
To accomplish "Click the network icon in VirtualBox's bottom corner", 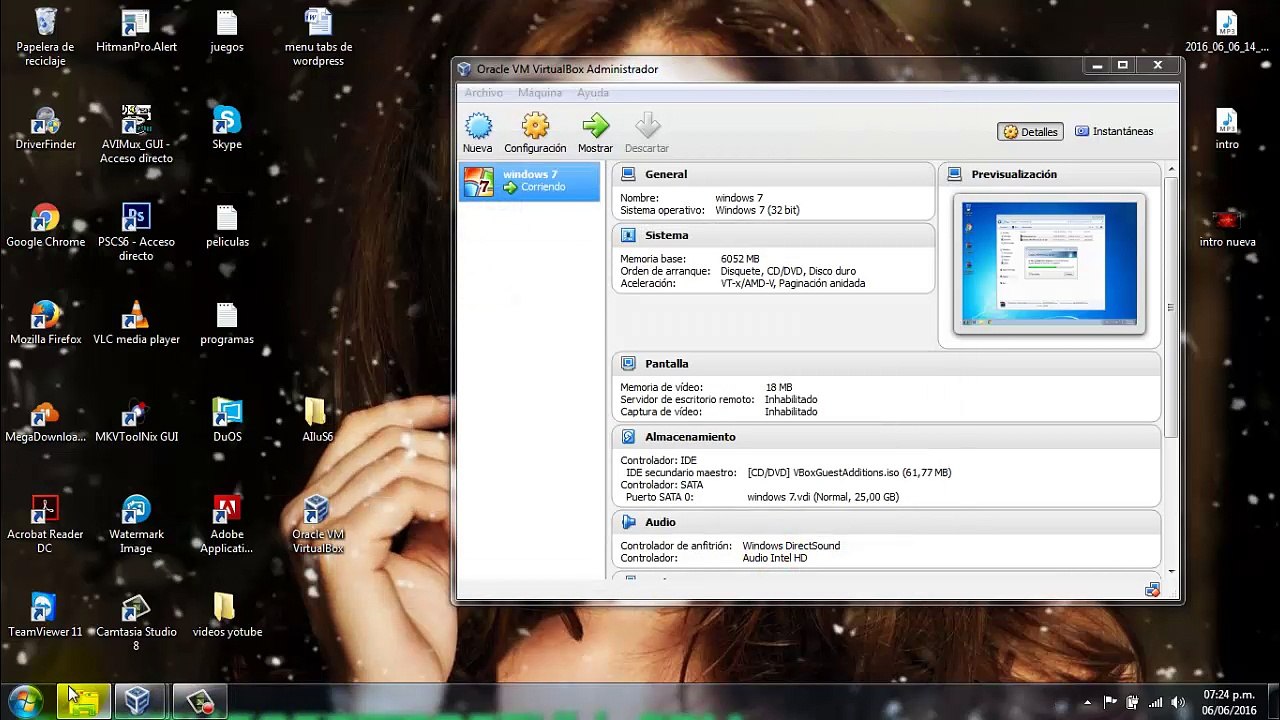I will (x=1152, y=590).
